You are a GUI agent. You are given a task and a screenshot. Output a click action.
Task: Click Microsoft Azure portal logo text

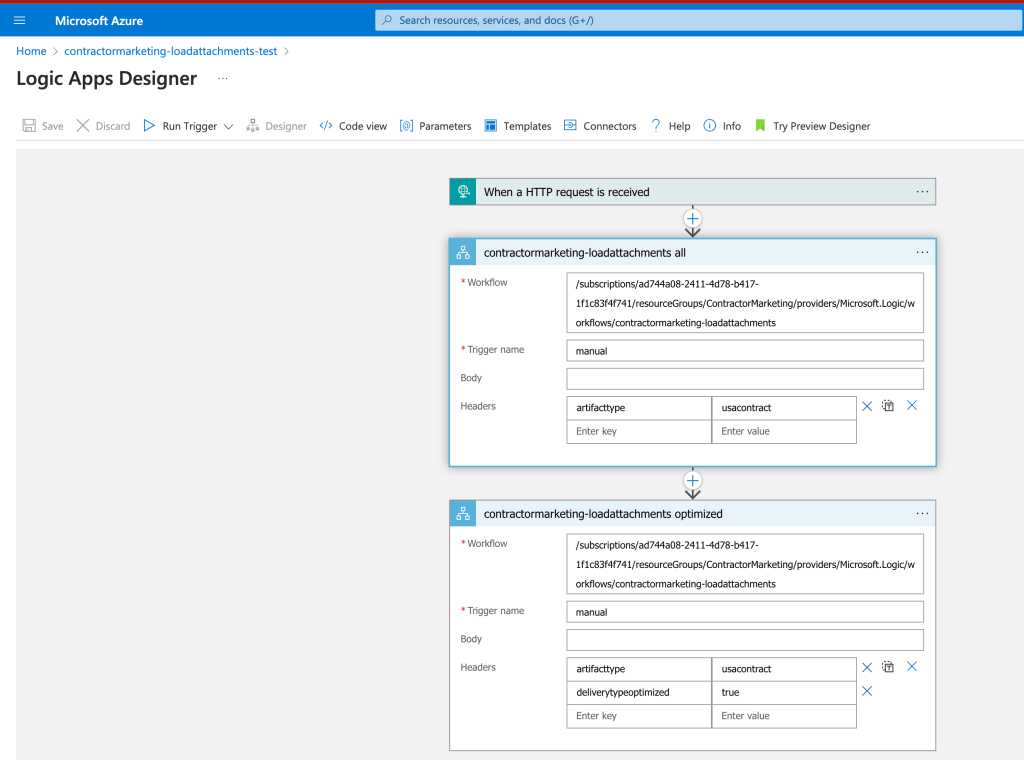pyautogui.click(x=99, y=21)
